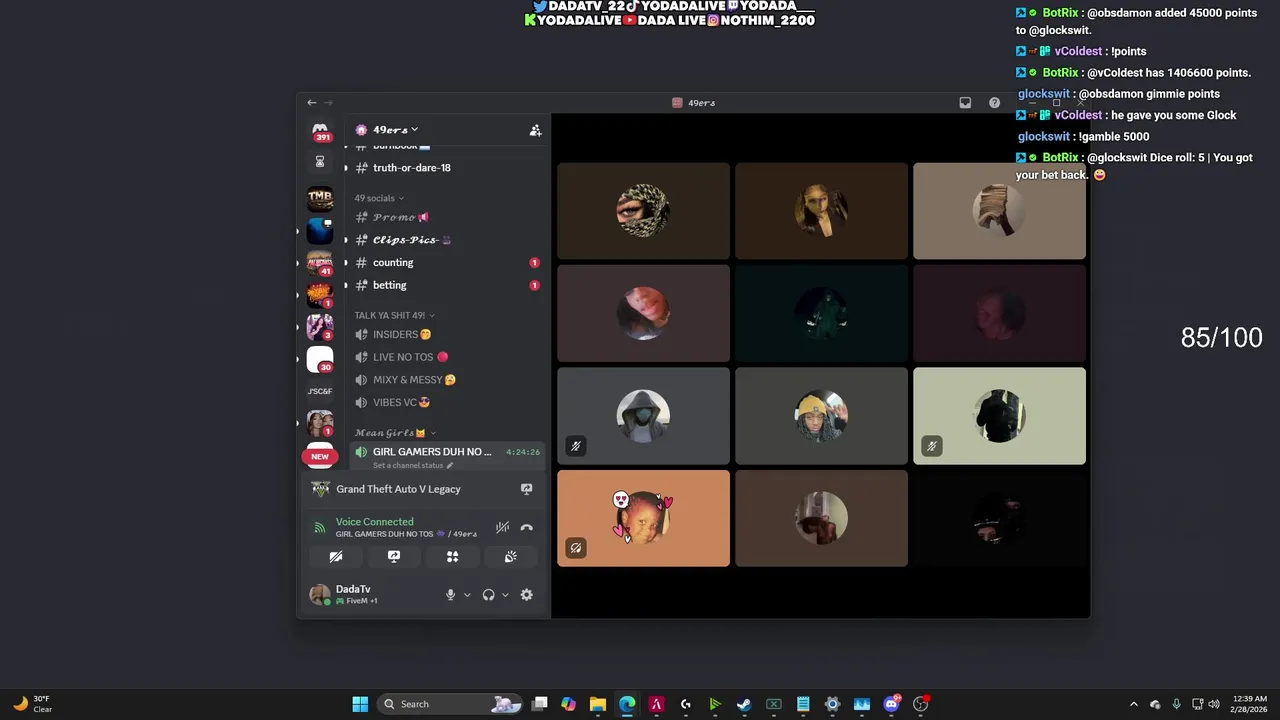Viewport: 1280px width, 720px height.
Task: Open Discord direct messages home icon
Action: pyautogui.click(x=320, y=131)
